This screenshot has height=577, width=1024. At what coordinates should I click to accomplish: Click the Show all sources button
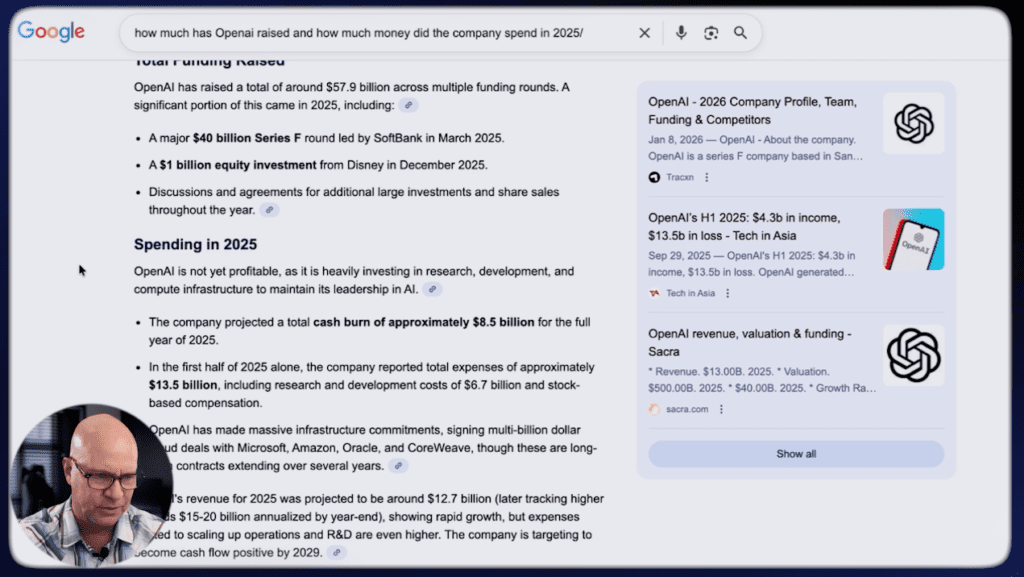pyautogui.click(x=796, y=454)
